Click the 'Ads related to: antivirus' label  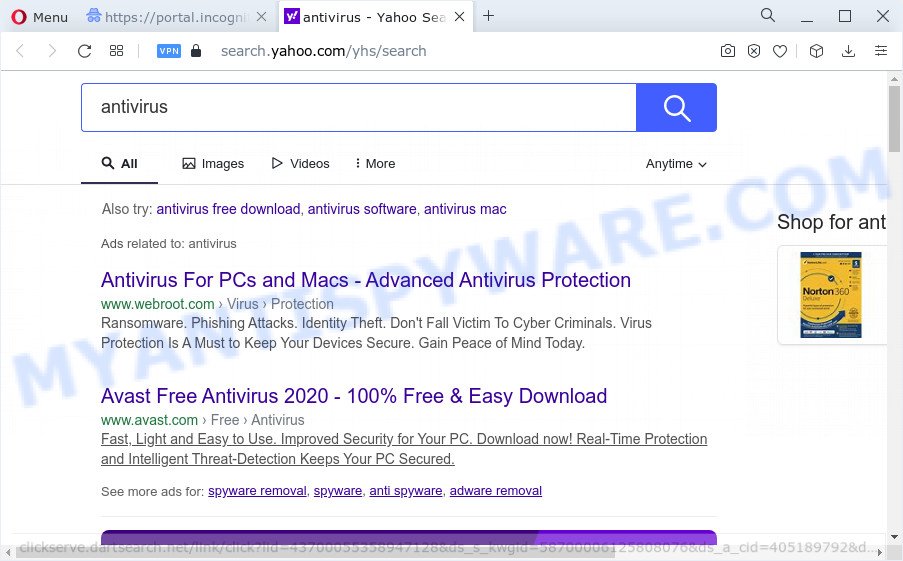pyautogui.click(x=169, y=244)
